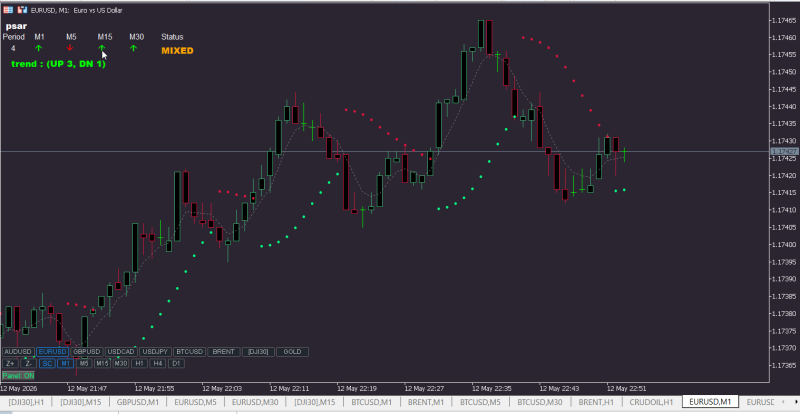Click the 'trend : (UP 3, DN 1)' text

(x=58, y=64)
